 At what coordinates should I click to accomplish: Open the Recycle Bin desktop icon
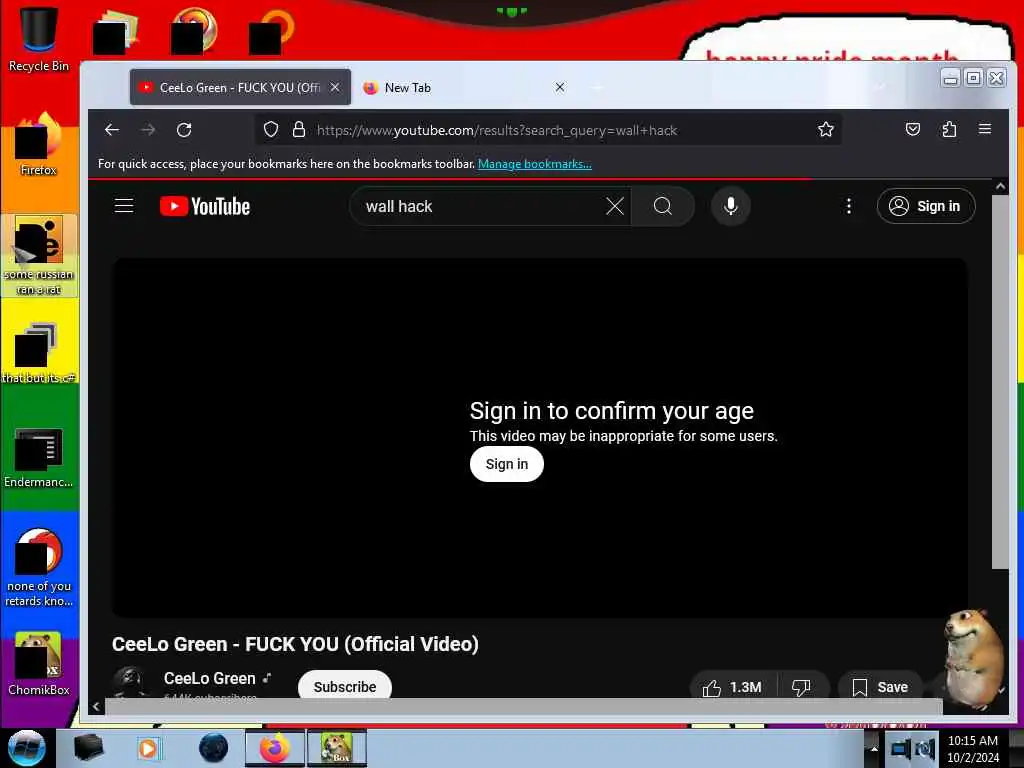[39, 40]
